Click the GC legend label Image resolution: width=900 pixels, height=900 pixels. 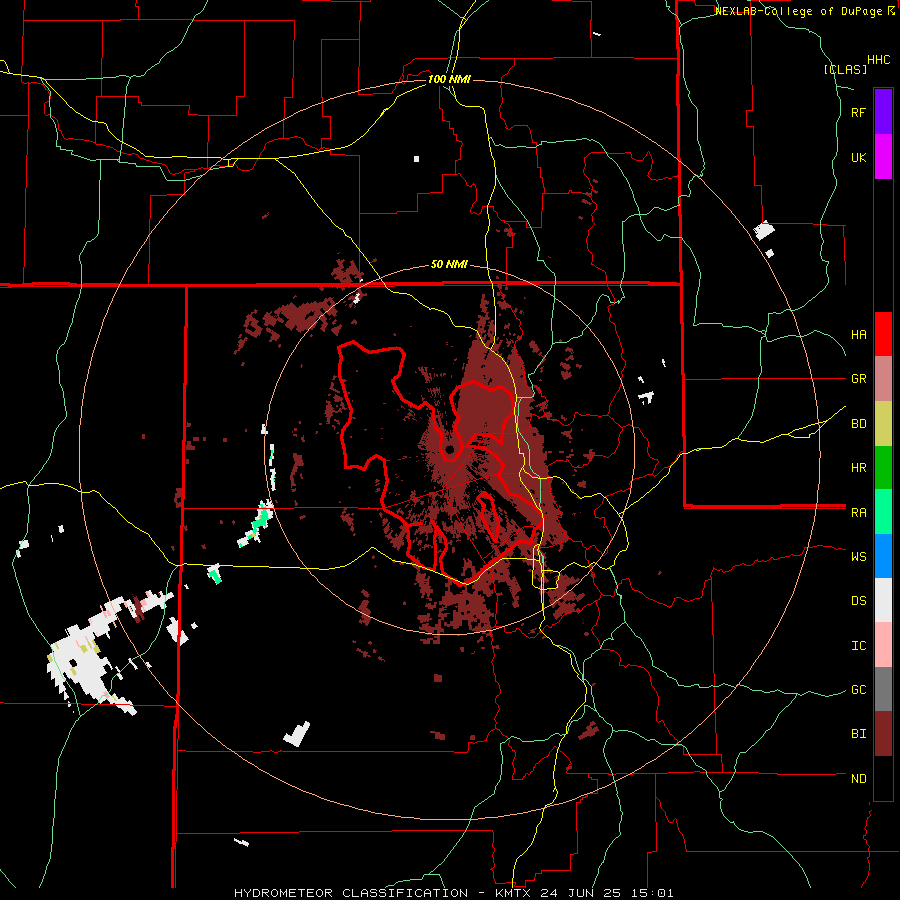pyautogui.click(x=858, y=690)
